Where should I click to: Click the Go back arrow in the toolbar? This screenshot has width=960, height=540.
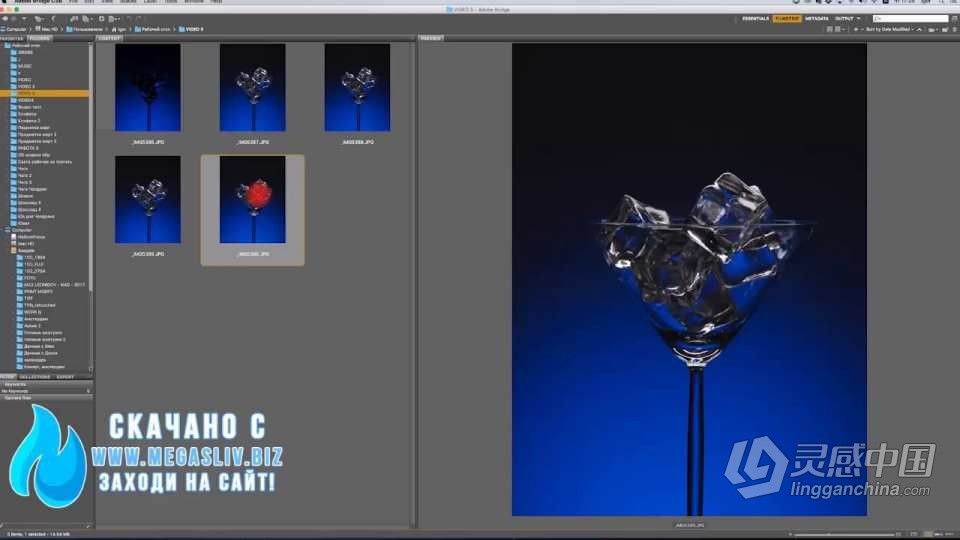coord(5,19)
